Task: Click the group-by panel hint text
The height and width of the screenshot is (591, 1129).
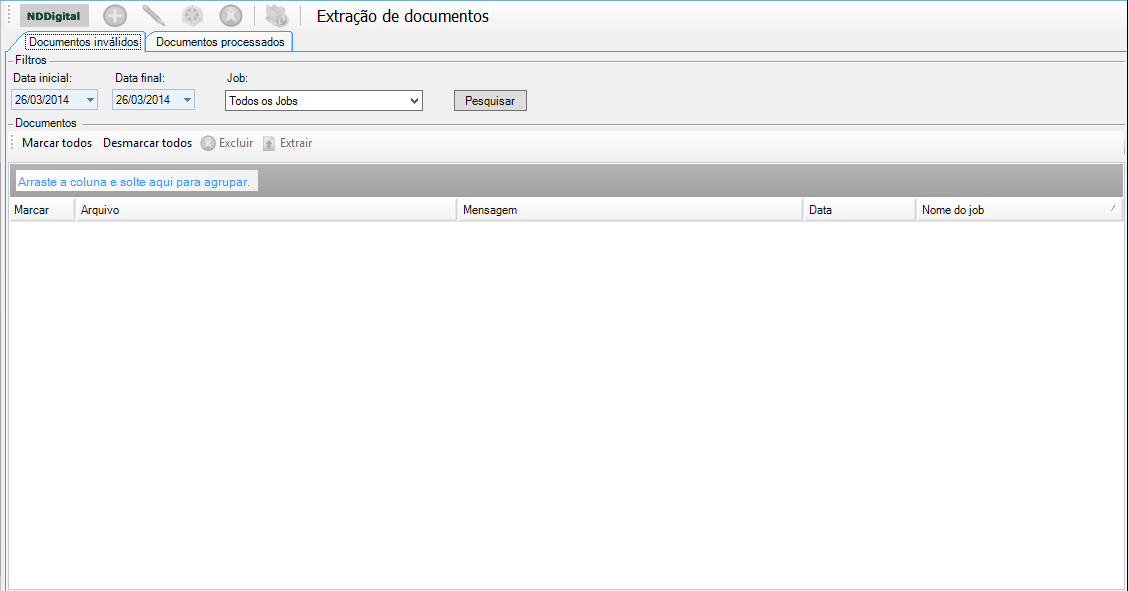Action: click(x=134, y=182)
